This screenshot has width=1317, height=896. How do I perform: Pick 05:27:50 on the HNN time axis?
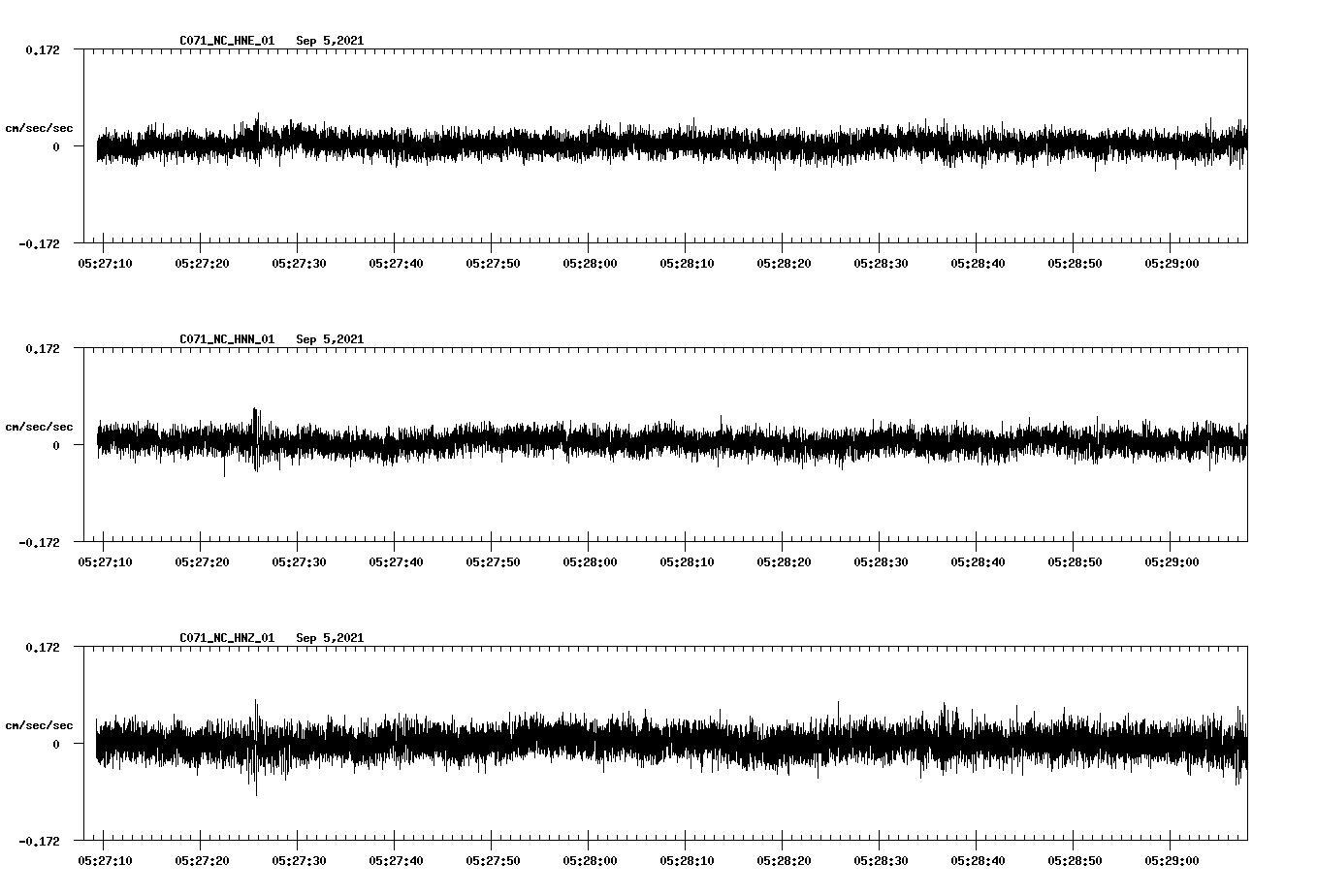coord(494,562)
